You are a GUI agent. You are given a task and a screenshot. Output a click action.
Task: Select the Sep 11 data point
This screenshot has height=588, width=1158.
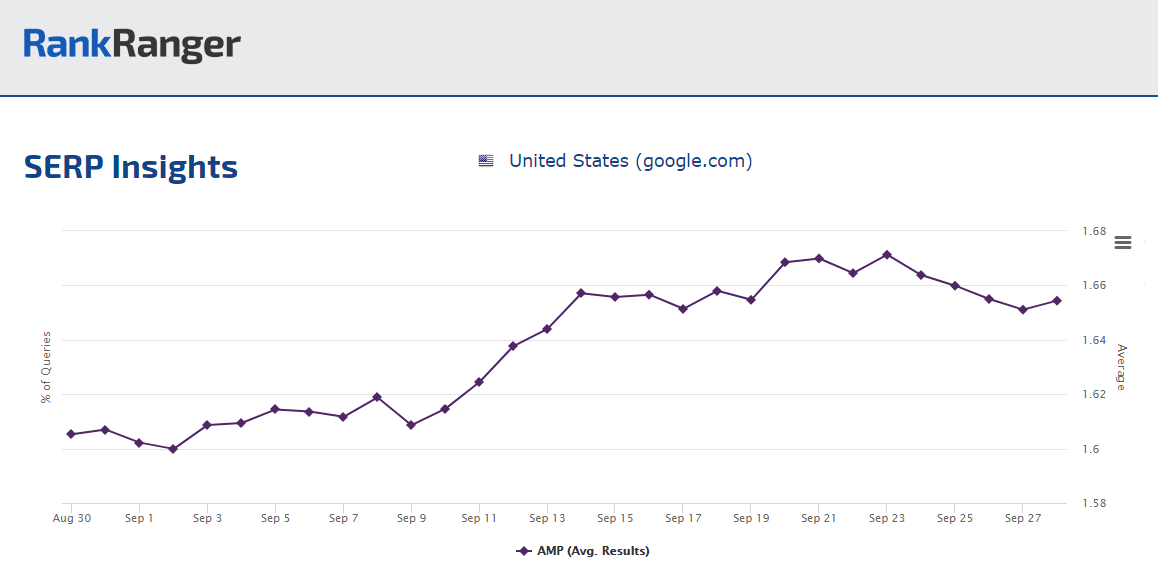pos(479,382)
